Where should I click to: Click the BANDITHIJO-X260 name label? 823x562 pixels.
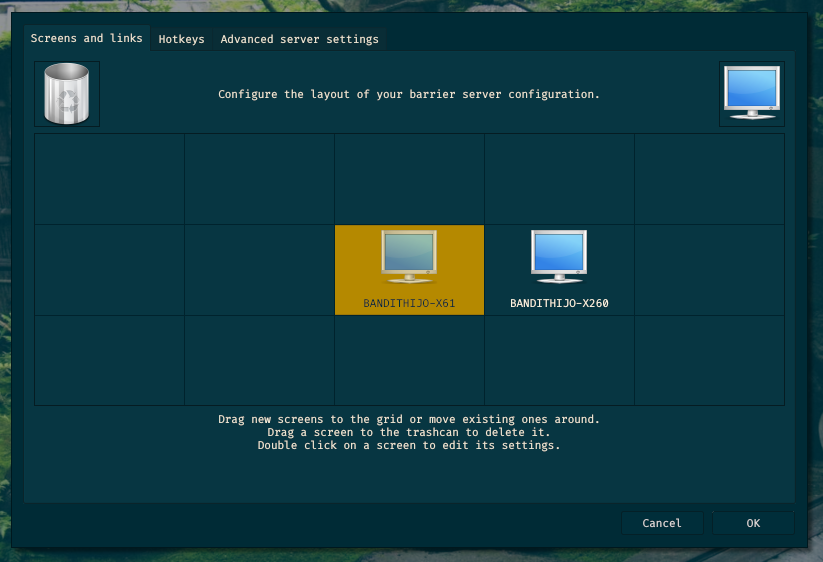(x=559, y=303)
